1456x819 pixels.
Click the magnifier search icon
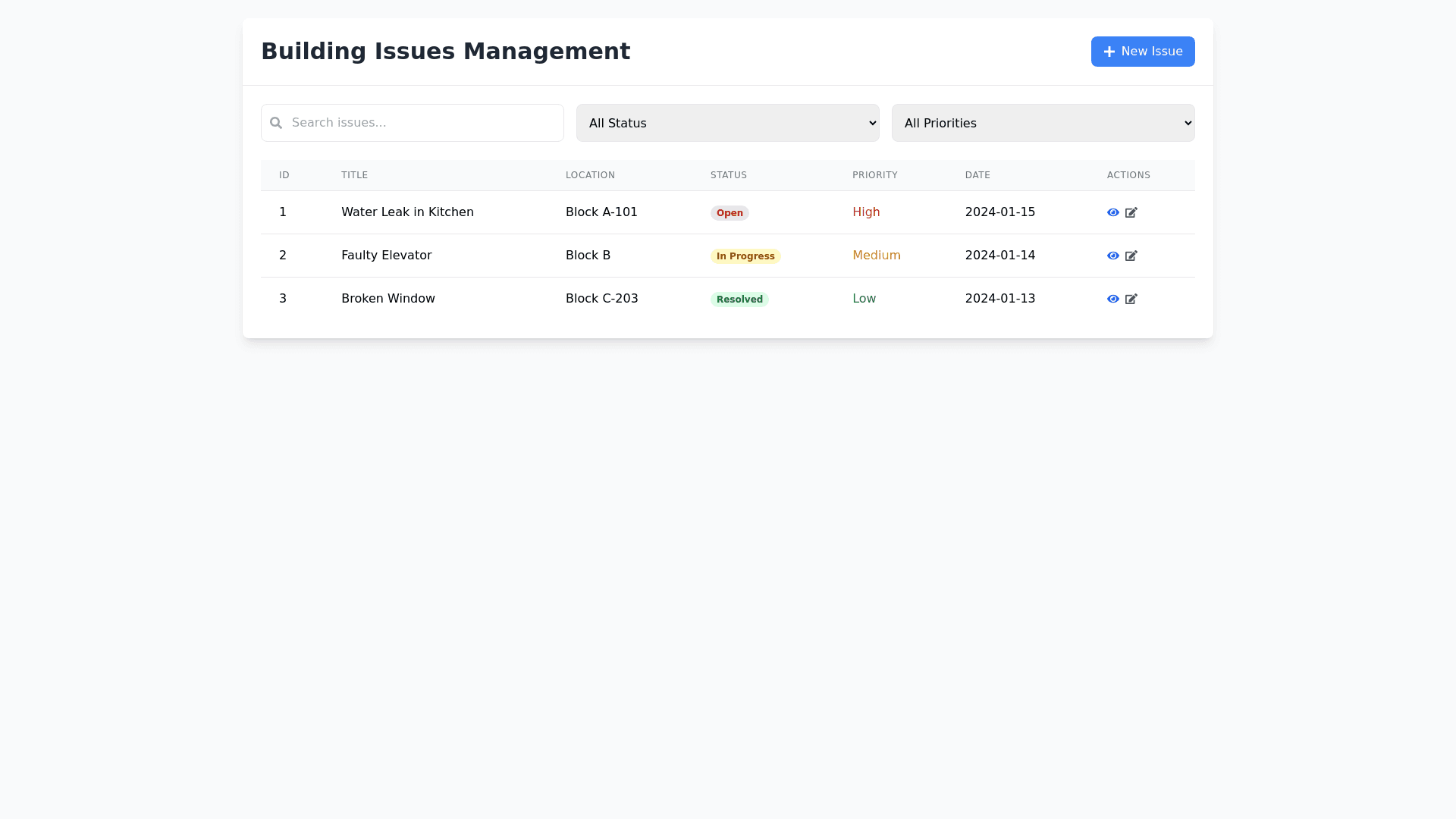[276, 123]
